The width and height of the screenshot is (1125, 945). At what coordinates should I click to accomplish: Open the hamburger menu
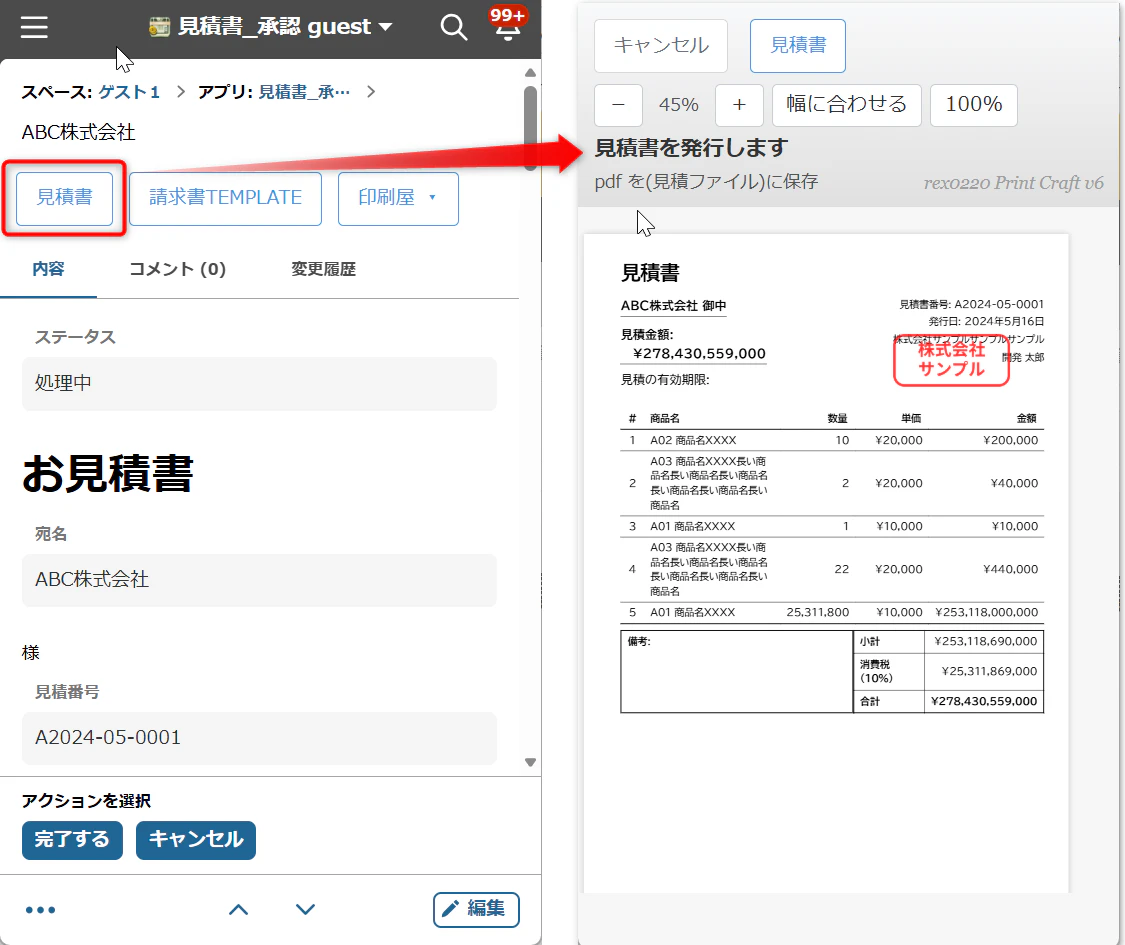tap(34, 27)
